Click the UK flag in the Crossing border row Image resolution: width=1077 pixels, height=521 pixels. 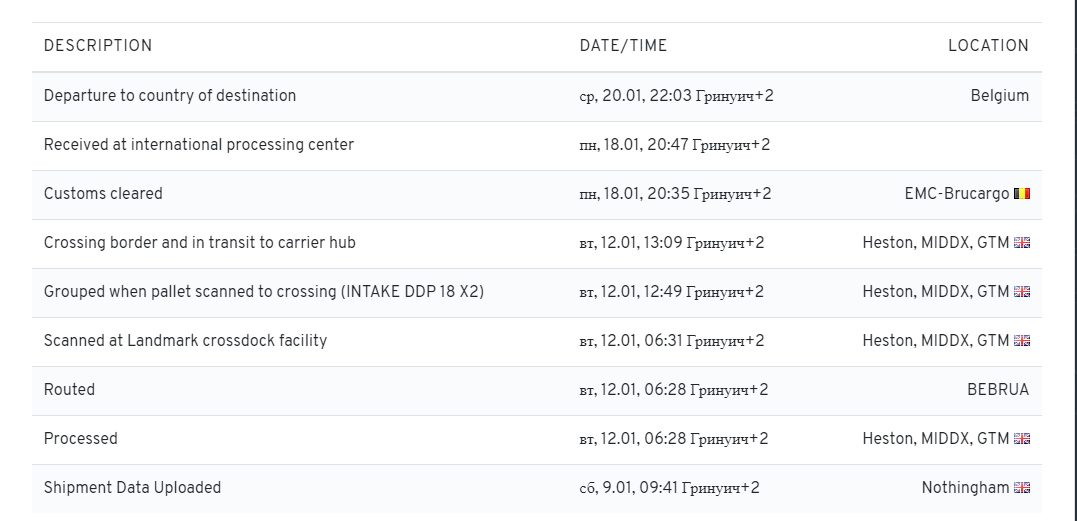pos(1021,243)
